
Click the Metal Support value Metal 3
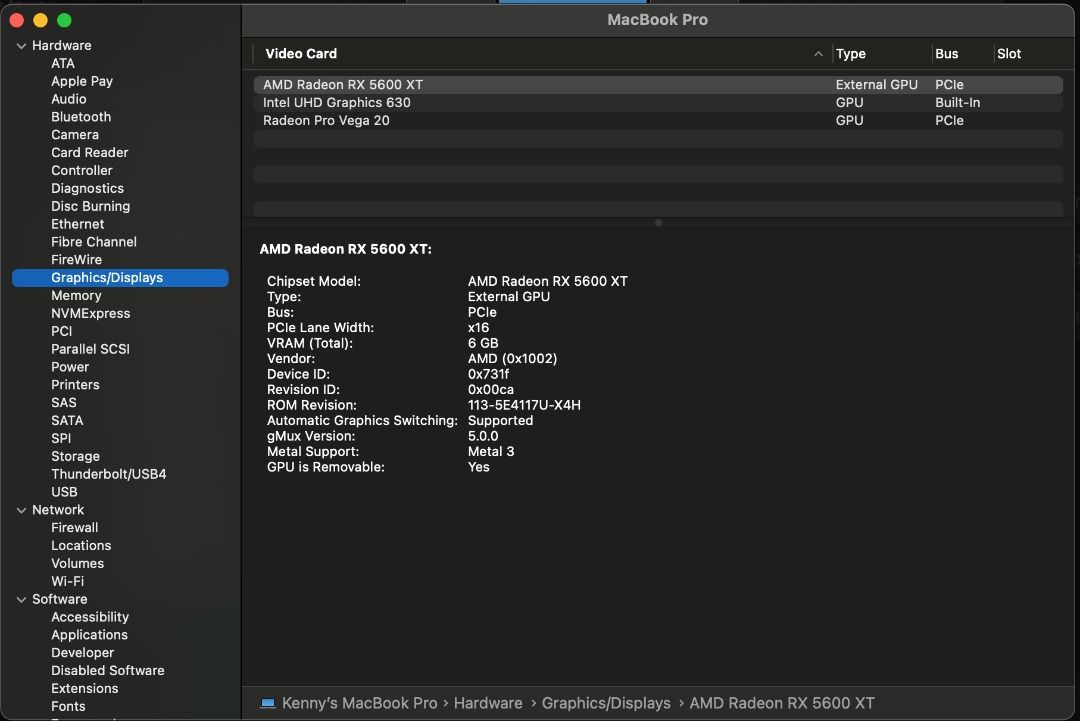click(491, 452)
